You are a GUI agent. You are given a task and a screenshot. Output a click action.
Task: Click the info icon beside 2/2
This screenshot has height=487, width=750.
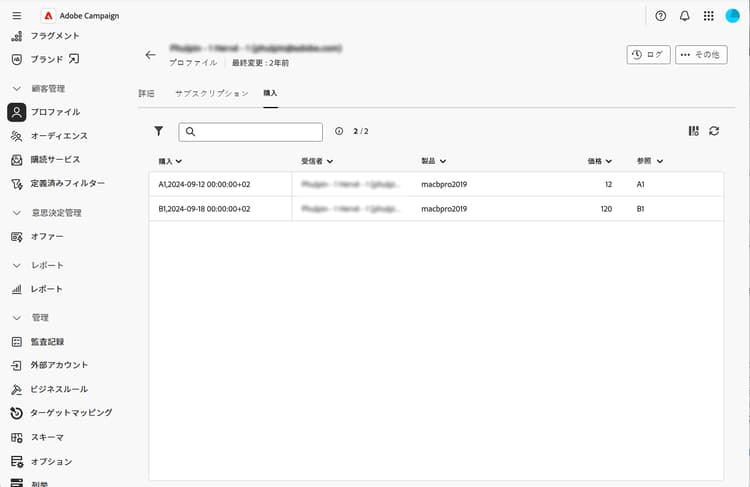339,131
